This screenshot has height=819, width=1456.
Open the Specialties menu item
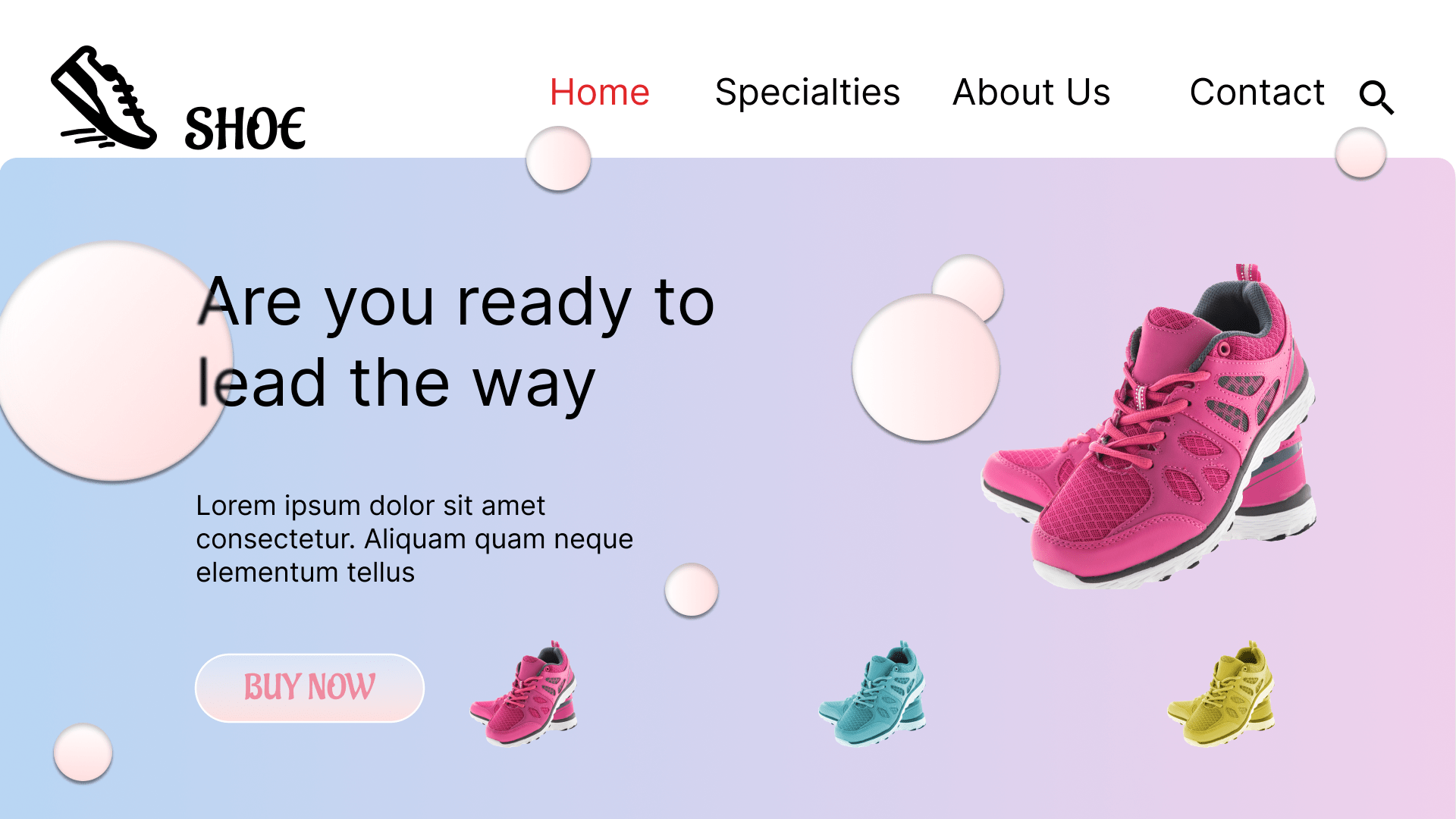[x=808, y=93]
